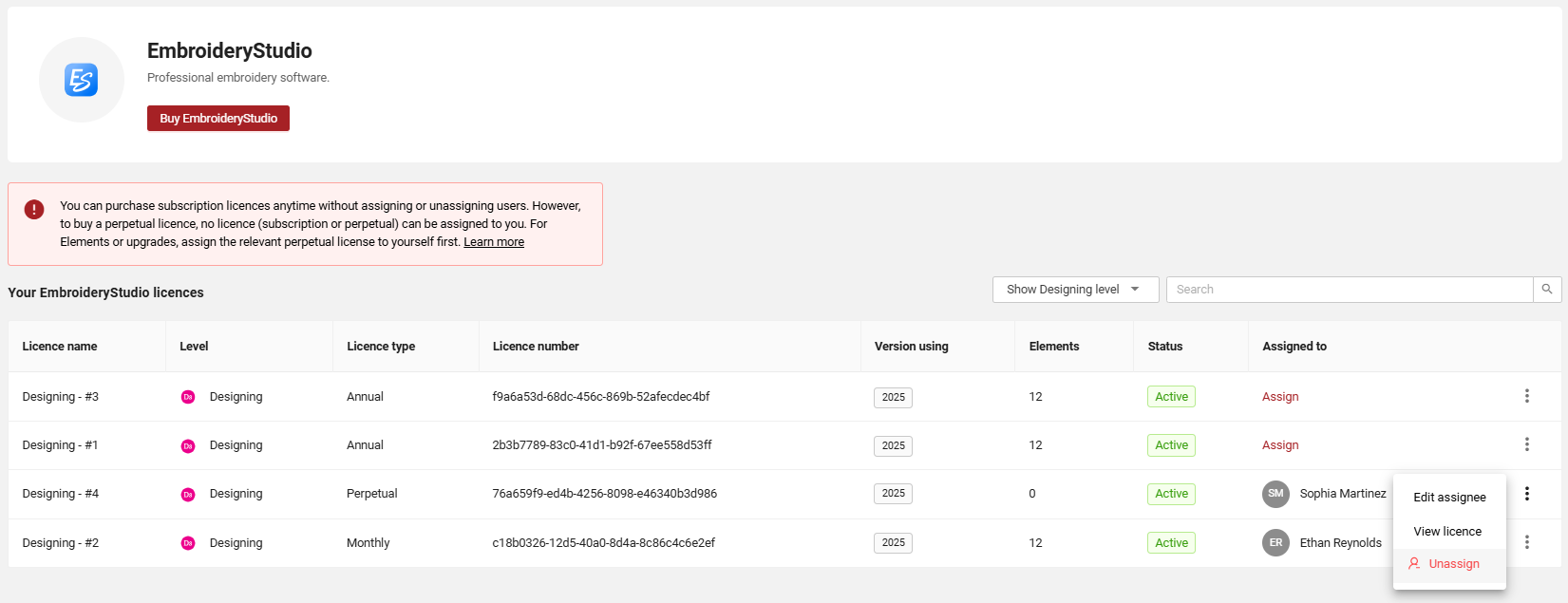Click the Your EmbroideryStudio licences heading

click(105, 292)
